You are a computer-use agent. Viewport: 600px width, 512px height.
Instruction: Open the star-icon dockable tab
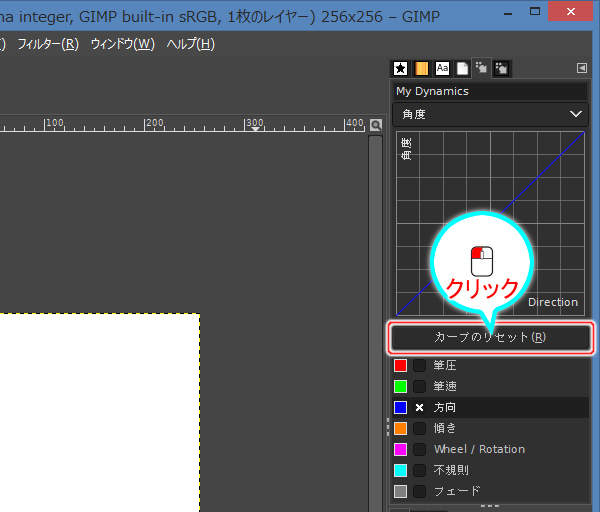(x=401, y=68)
